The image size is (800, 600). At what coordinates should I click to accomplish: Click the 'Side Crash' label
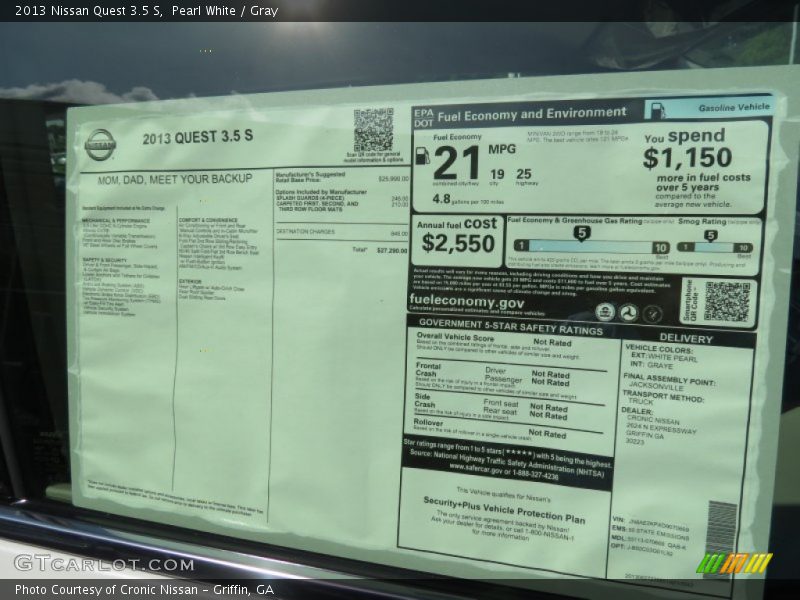(424, 401)
